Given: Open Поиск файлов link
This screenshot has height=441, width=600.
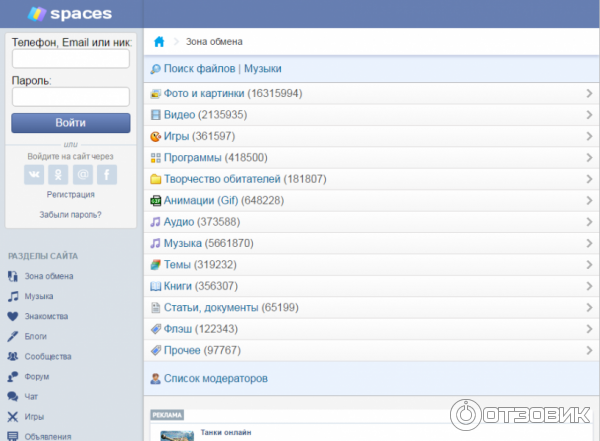Looking at the screenshot, I should (199, 69).
